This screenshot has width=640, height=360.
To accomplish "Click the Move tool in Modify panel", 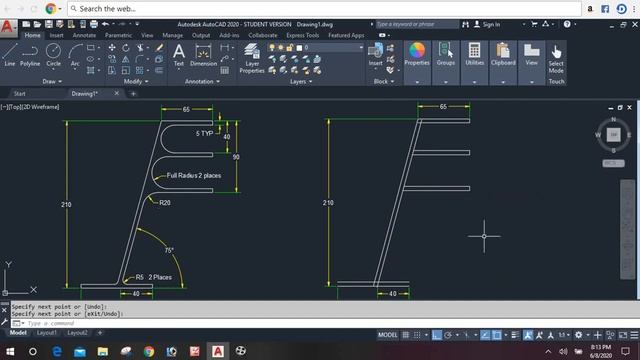I will tap(112, 48).
